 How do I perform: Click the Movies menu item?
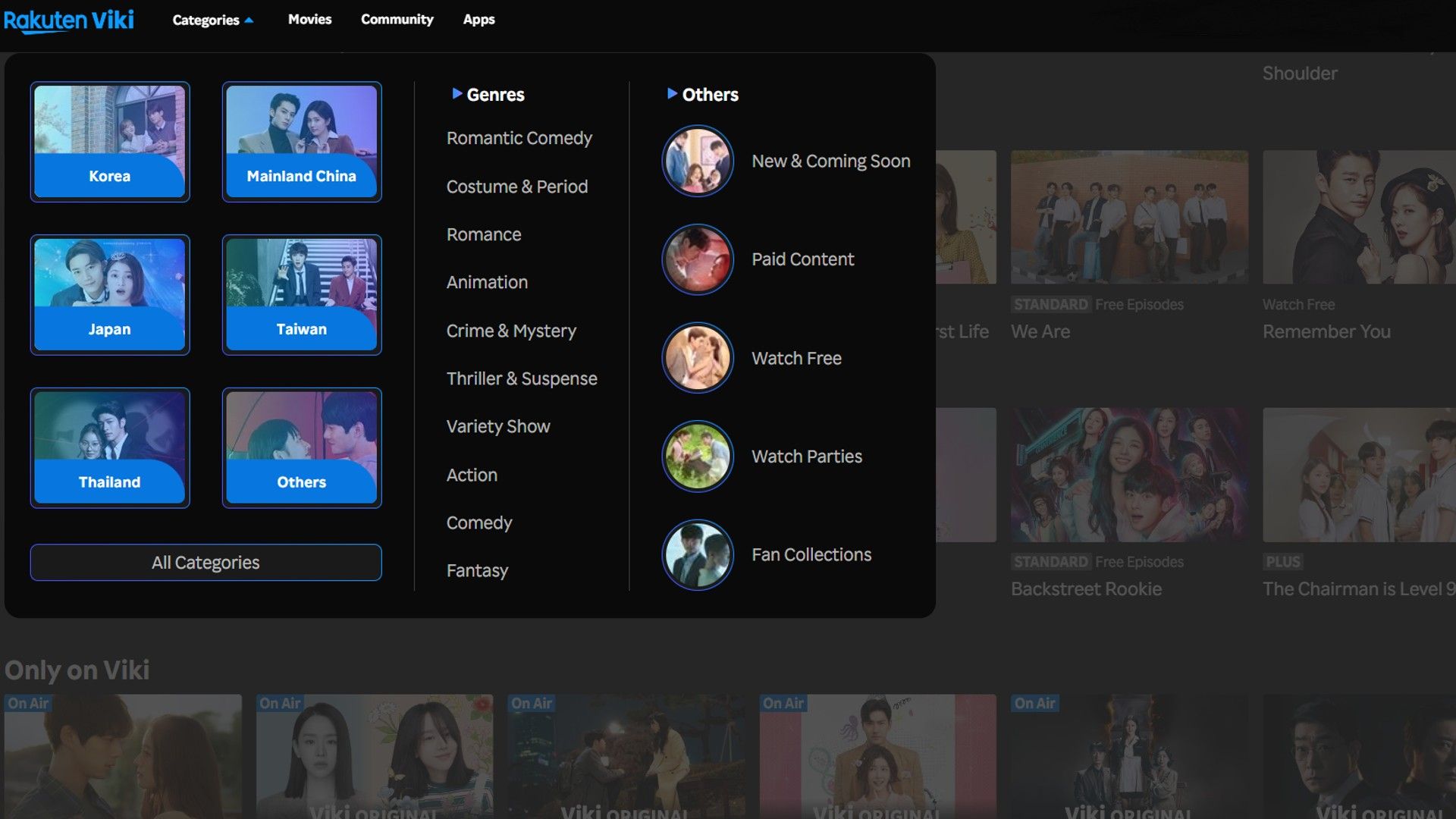pyautogui.click(x=309, y=20)
